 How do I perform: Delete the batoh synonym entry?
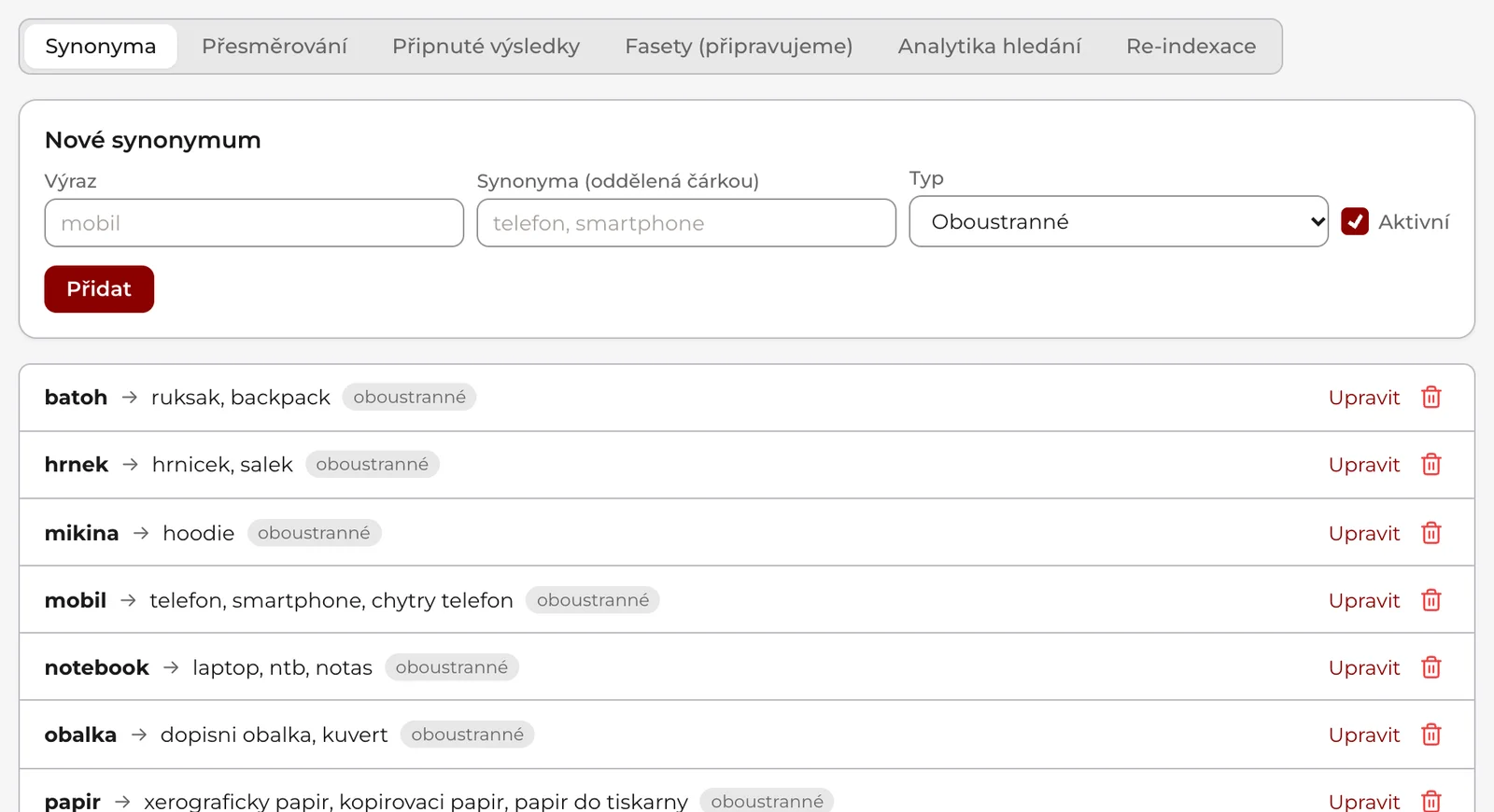(1431, 398)
